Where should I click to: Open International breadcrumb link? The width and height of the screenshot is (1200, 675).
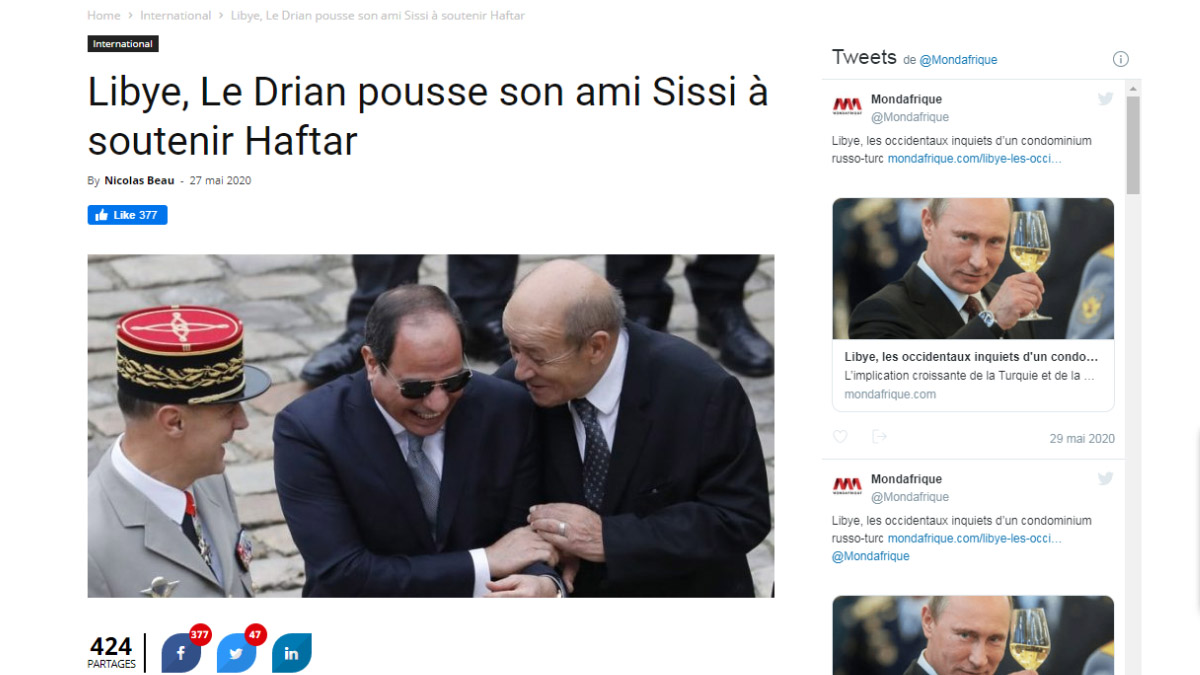(x=175, y=15)
